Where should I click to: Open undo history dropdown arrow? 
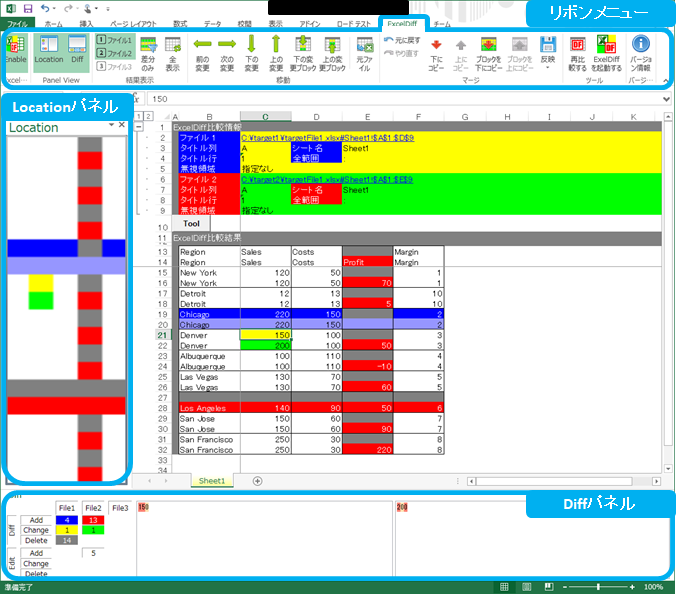54,8
